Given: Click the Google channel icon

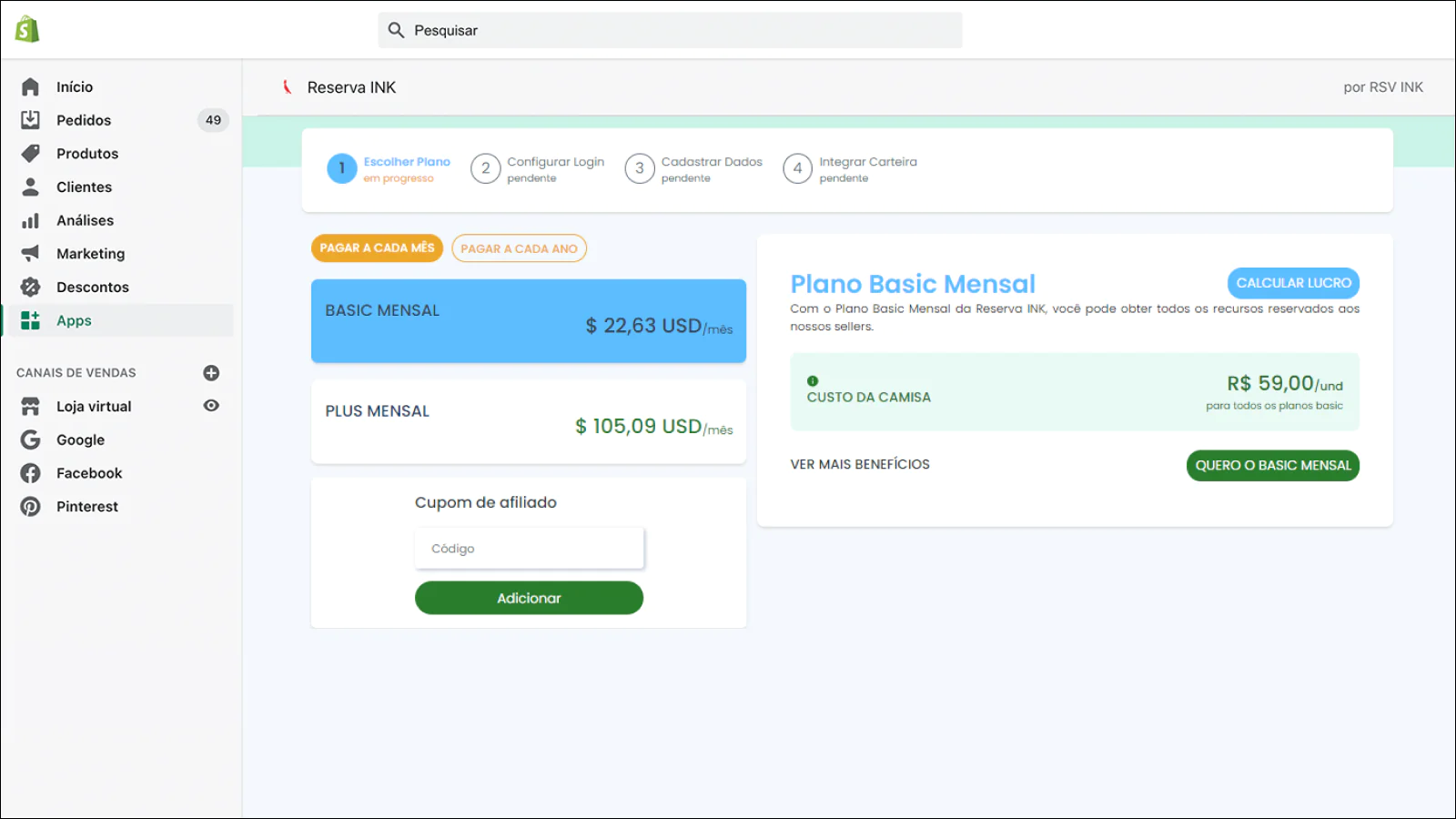Looking at the screenshot, I should click(x=30, y=440).
